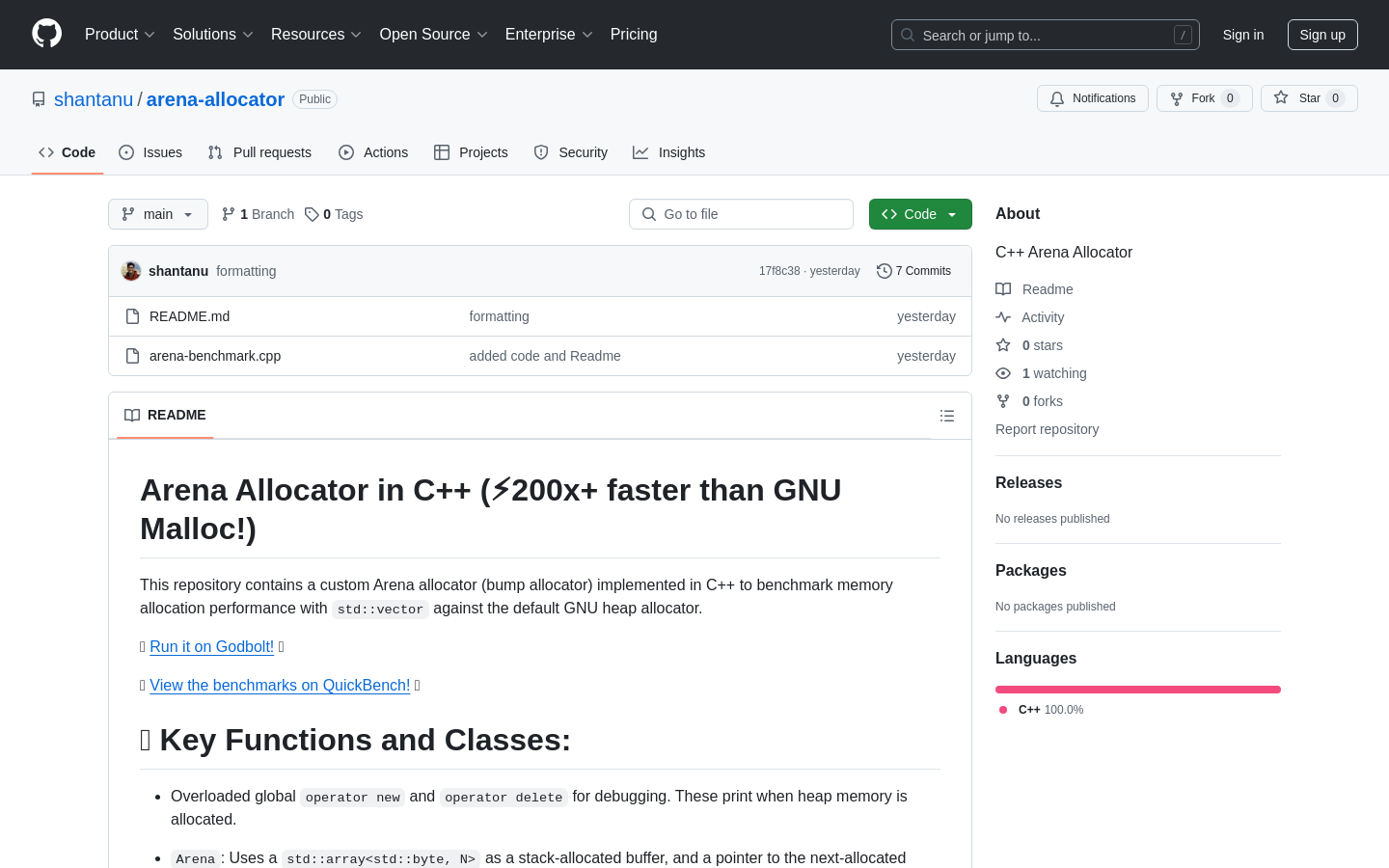The image size is (1389, 868).
Task: Click the Star icon
Action: 1281,97
